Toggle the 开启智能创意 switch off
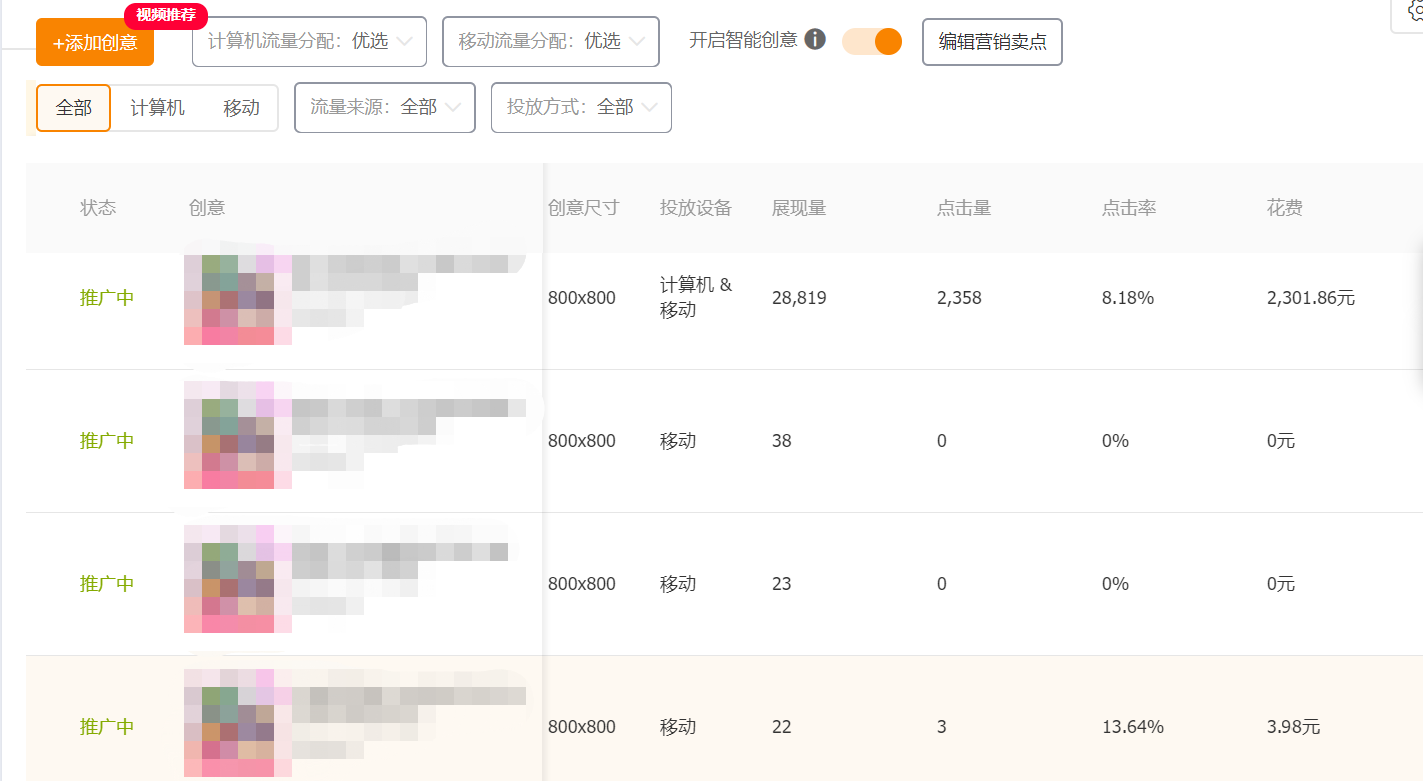The image size is (1423, 781). click(871, 42)
